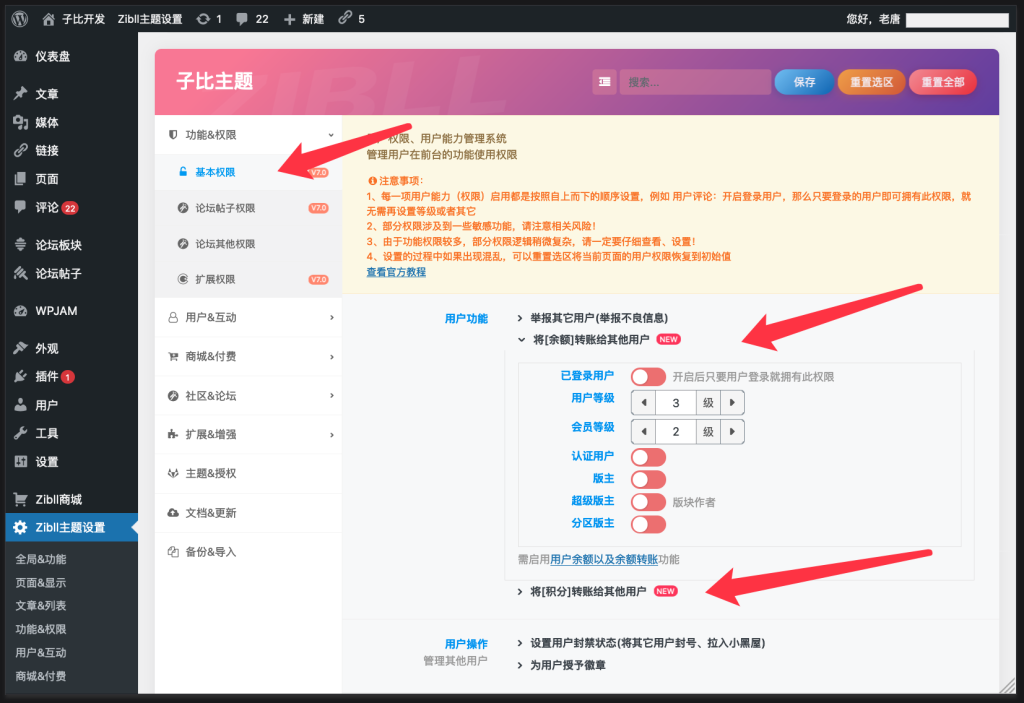Expand 将[积分]转账给其他用户
Image resolution: width=1024 pixels, height=703 pixels.
[596, 591]
